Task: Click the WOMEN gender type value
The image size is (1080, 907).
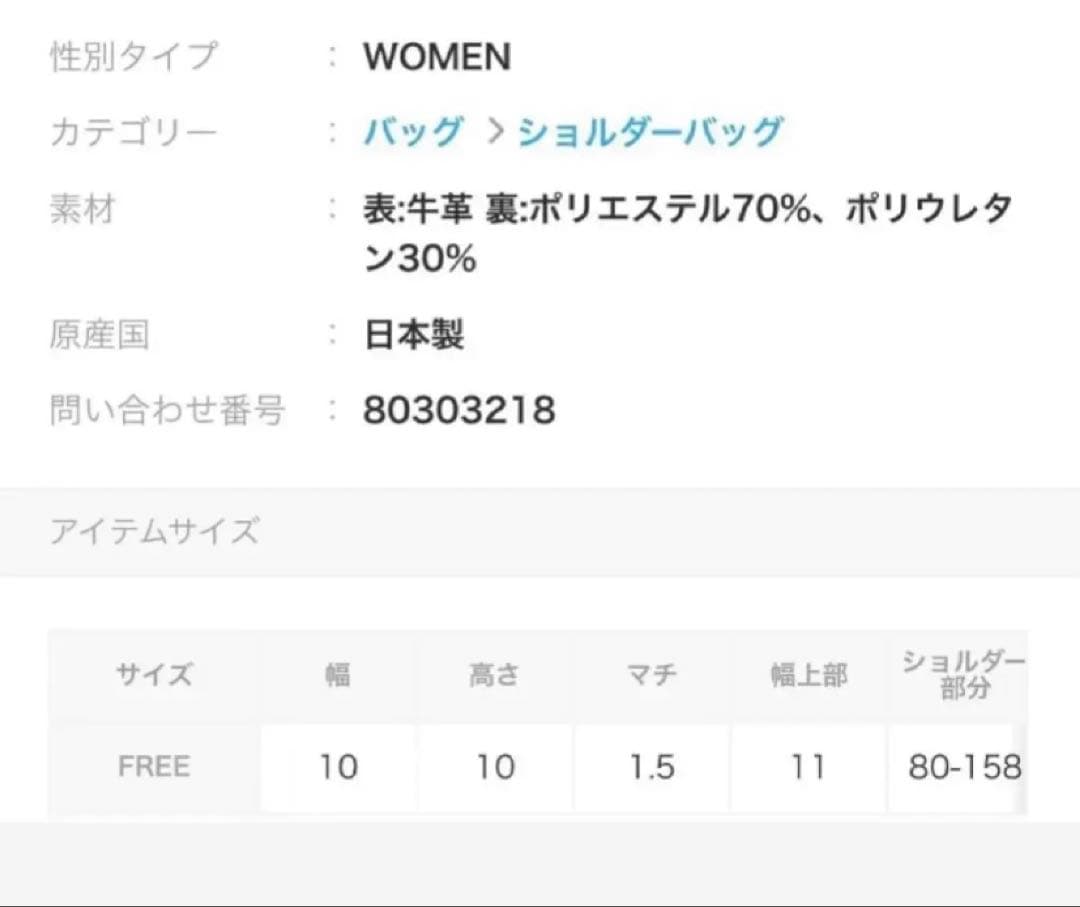Action: coord(437,57)
